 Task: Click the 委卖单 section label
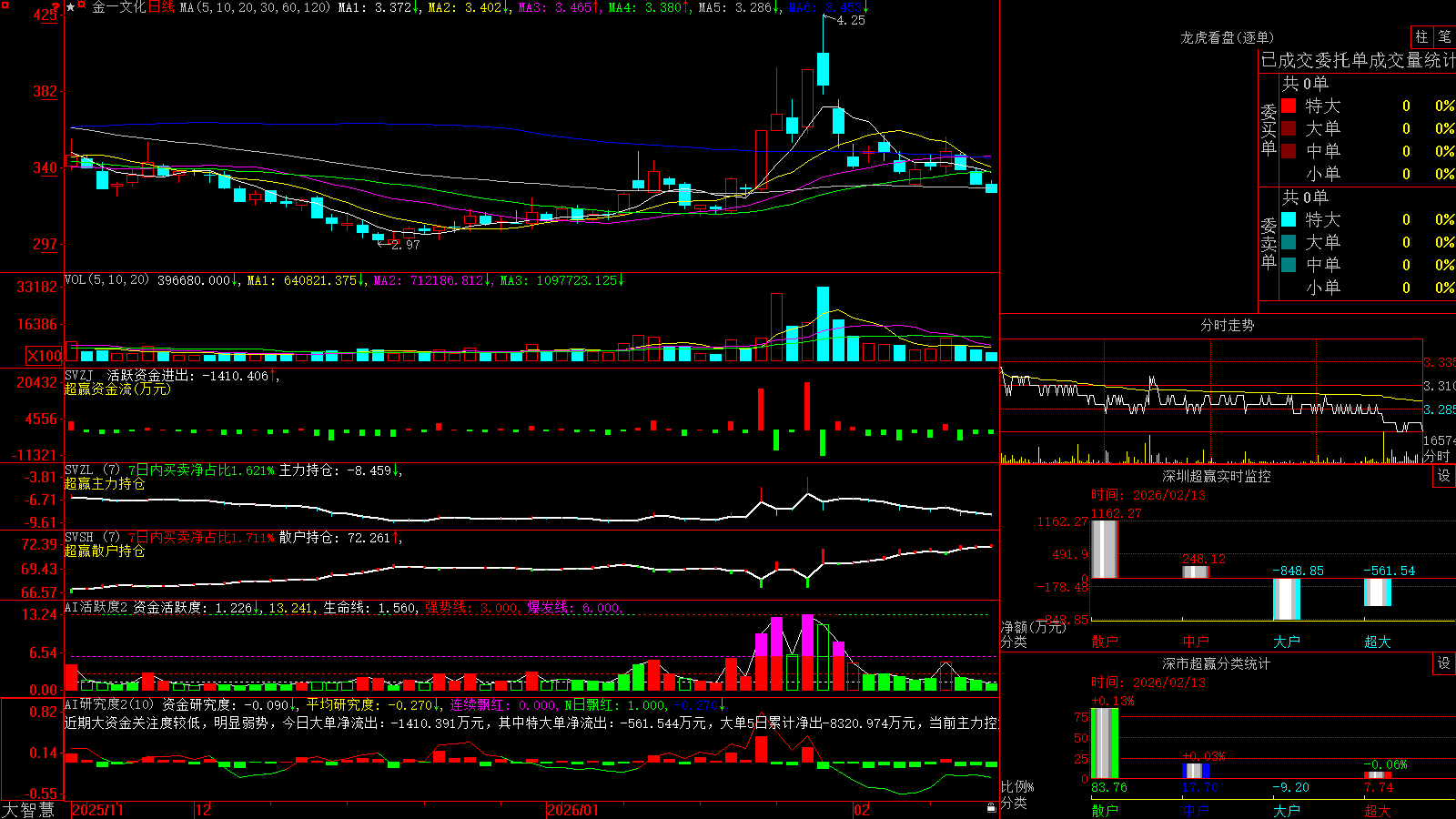pos(1269,243)
